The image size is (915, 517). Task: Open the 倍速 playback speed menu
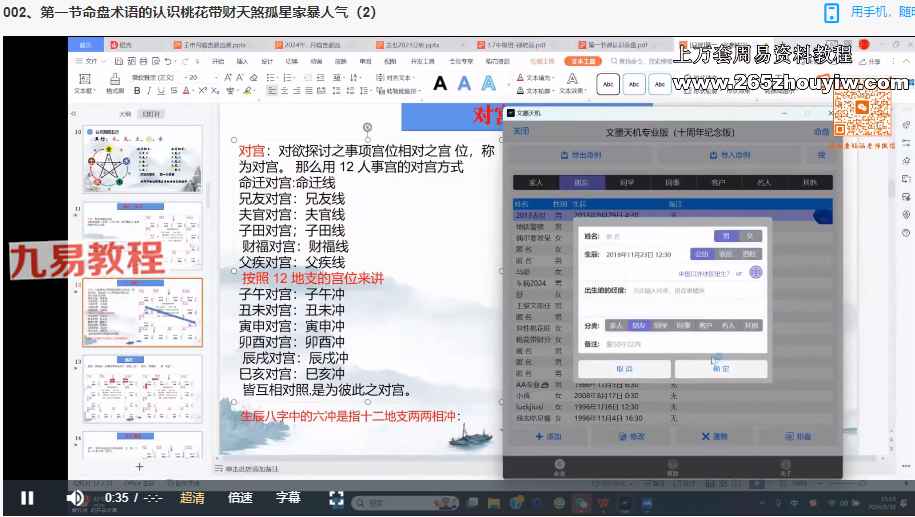[240, 497]
